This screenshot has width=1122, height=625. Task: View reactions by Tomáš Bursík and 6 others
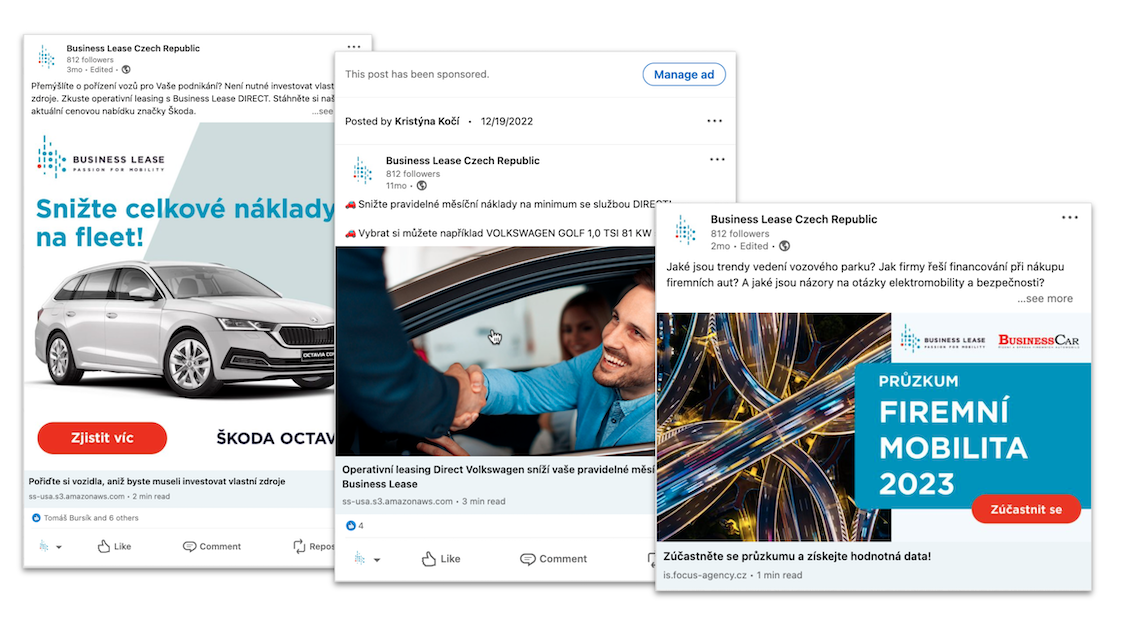(x=85, y=518)
